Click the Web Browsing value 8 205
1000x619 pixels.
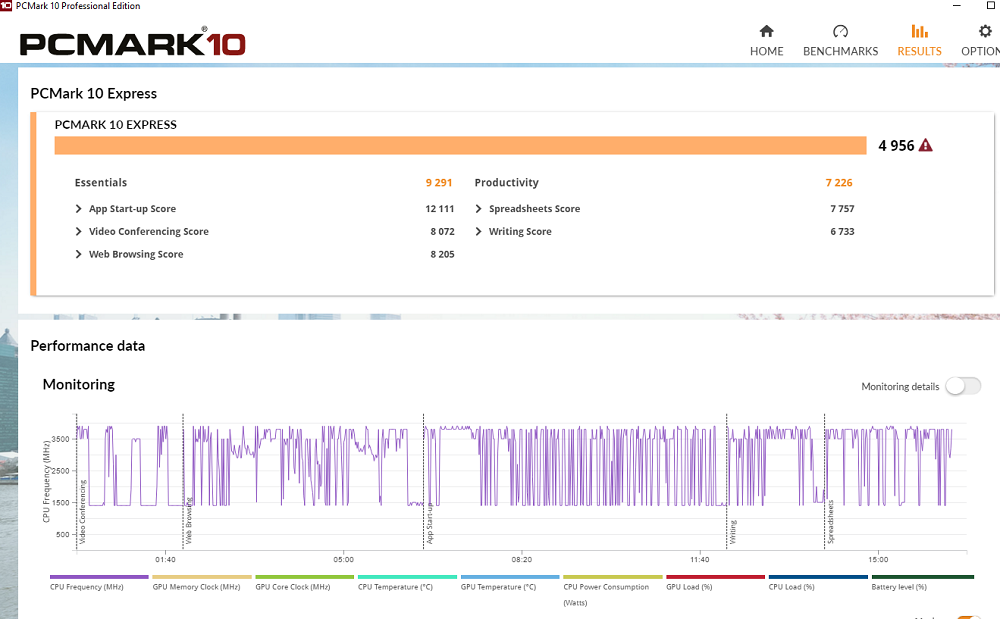pos(442,254)
